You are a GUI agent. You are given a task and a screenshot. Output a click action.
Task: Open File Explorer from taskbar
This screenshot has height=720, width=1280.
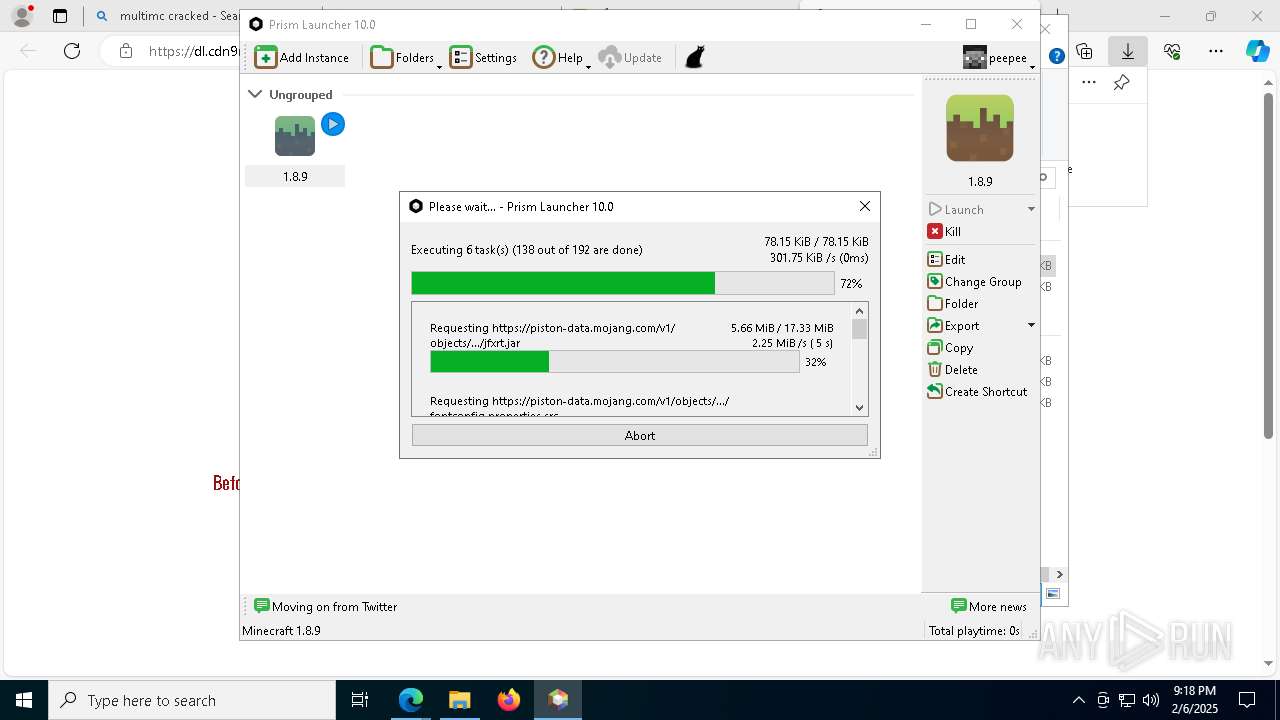point(459,700)
